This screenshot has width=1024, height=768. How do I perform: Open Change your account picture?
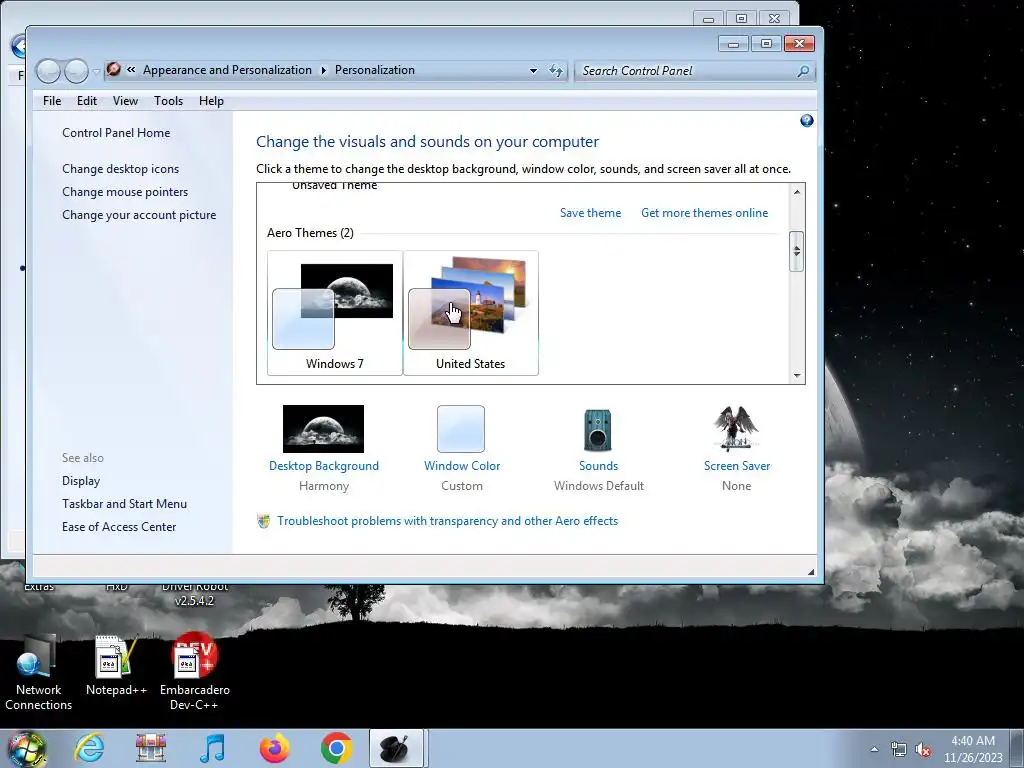click(139, 215)
